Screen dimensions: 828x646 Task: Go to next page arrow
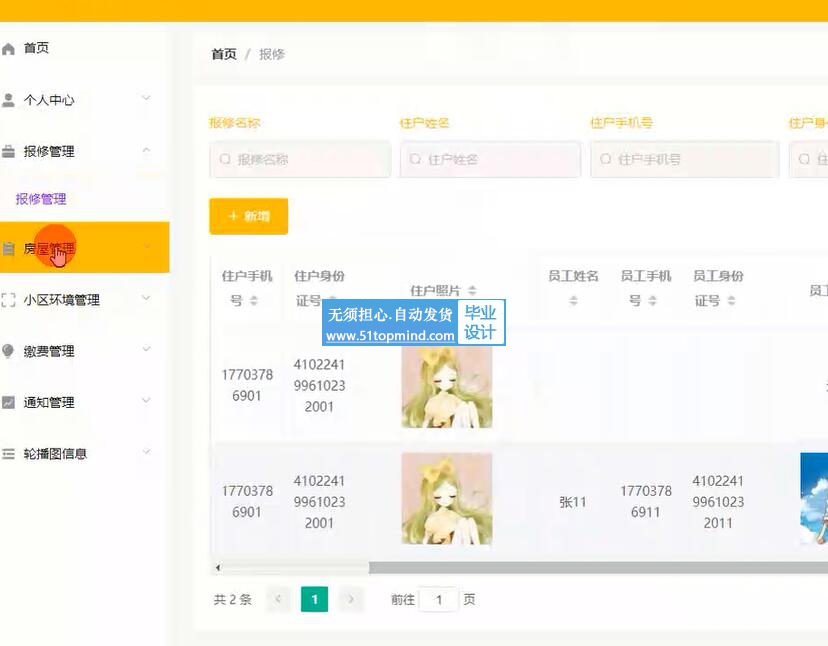pos(351,600)
